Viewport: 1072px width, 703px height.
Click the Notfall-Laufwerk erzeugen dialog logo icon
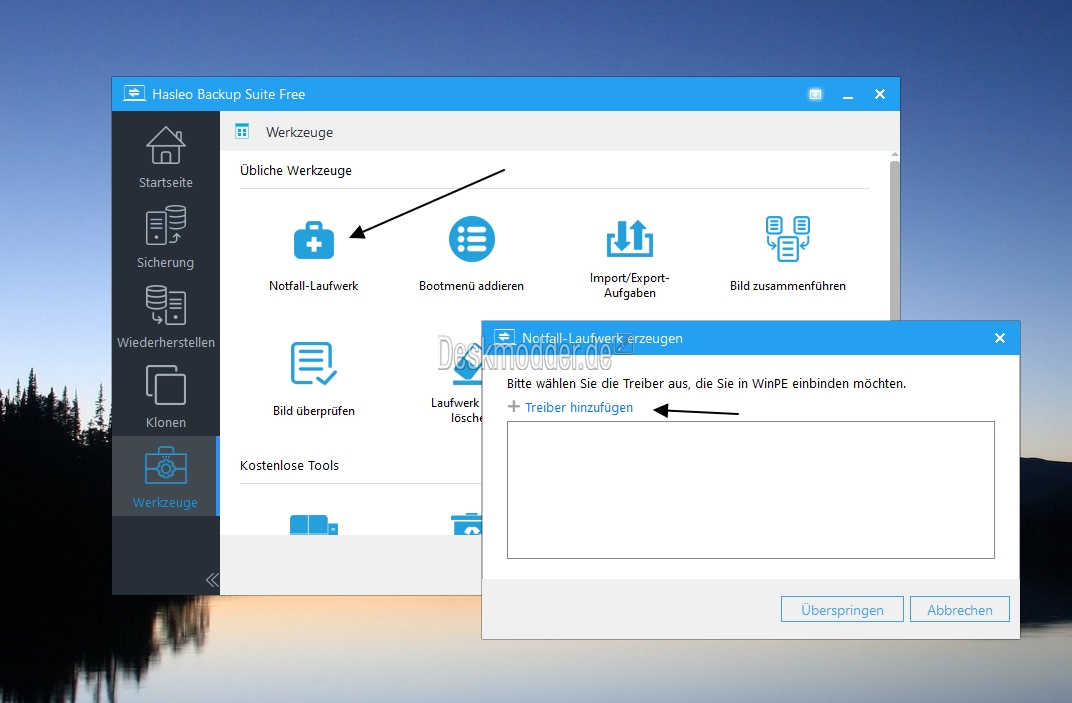pyautogui.click(x=505, y=337)
